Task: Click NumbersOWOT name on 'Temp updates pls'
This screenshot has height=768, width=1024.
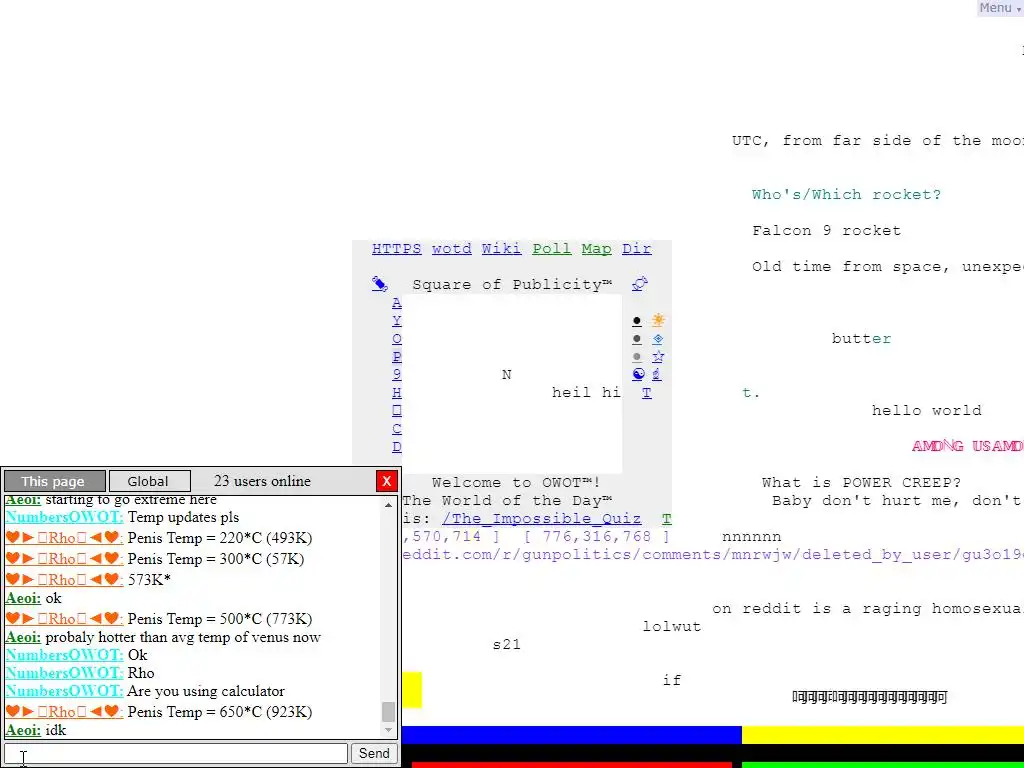Action: click(x=64, y=517)
